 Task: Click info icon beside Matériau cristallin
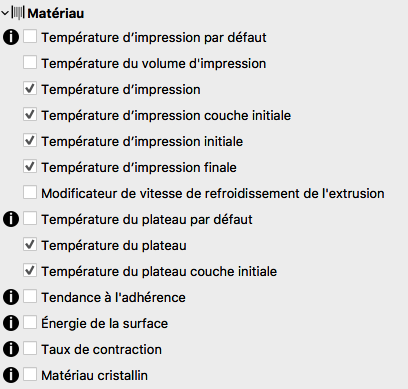tap(11, 375)
